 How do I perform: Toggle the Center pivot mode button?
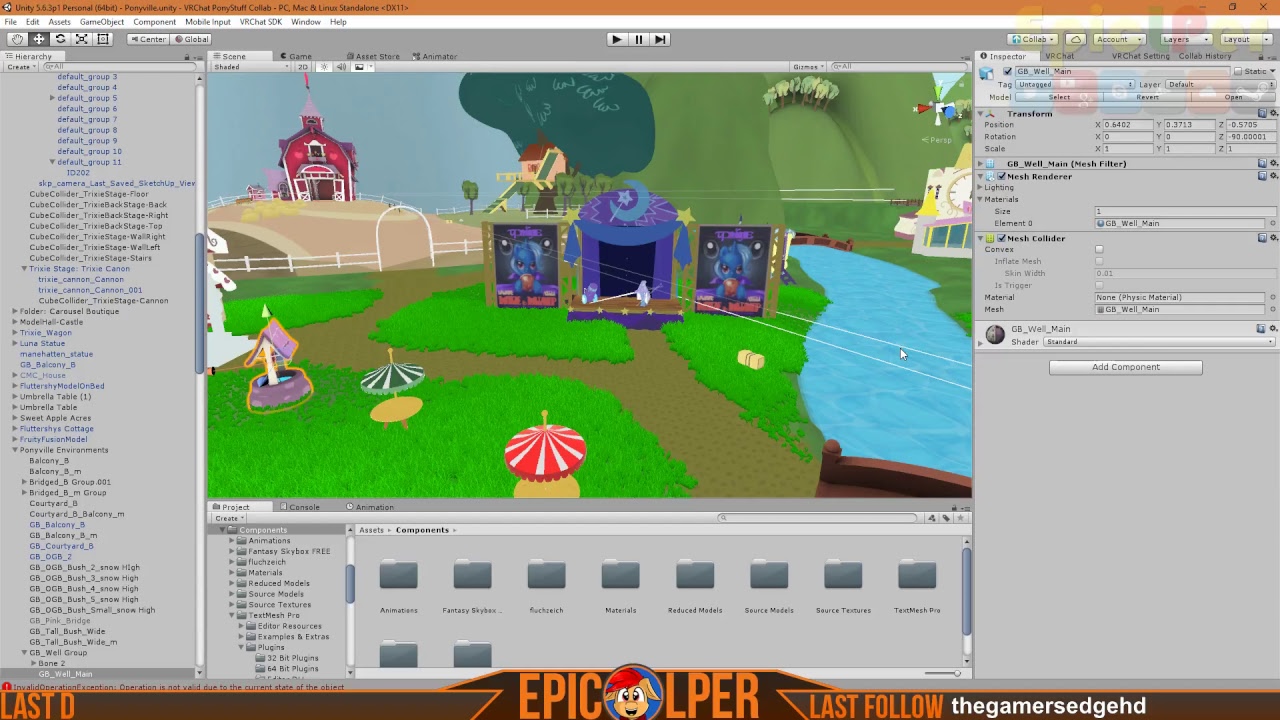pyautogui.click(x=148, y=39)
